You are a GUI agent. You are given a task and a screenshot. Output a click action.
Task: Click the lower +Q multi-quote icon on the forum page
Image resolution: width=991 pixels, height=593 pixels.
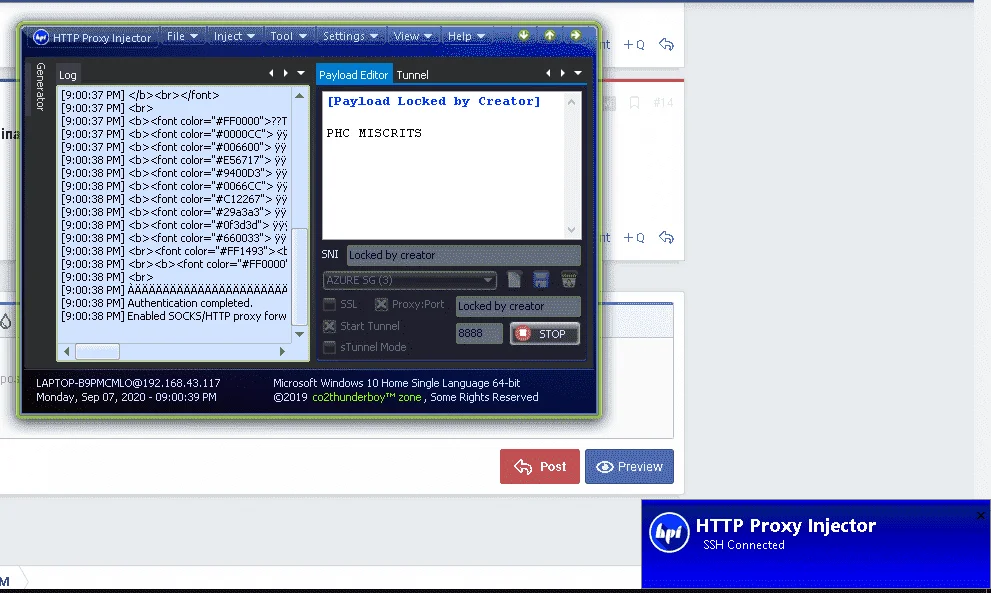pos(634,238)
